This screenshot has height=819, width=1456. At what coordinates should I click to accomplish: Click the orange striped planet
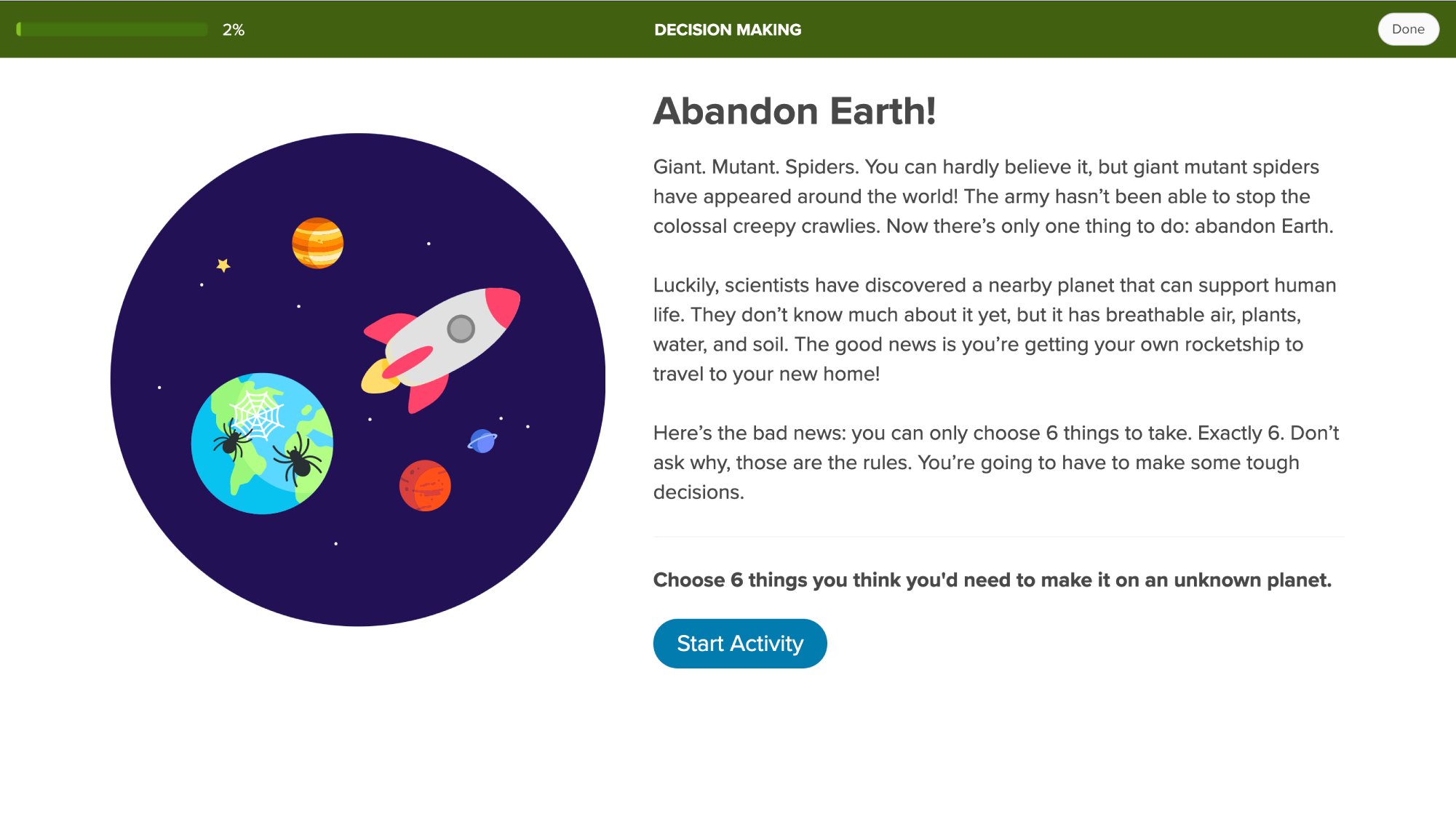click(x=317, y=243)
